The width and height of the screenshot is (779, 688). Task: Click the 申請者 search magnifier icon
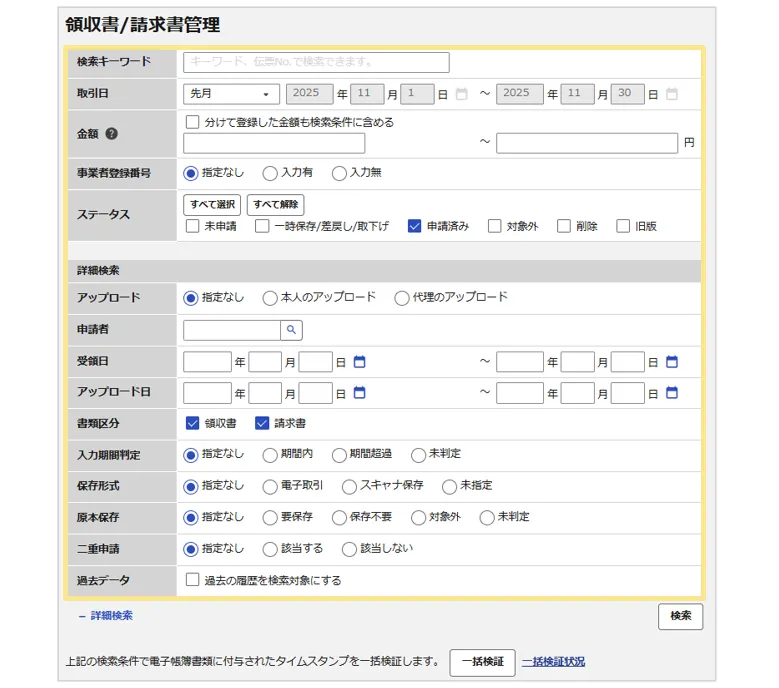[x=291, y=330]
